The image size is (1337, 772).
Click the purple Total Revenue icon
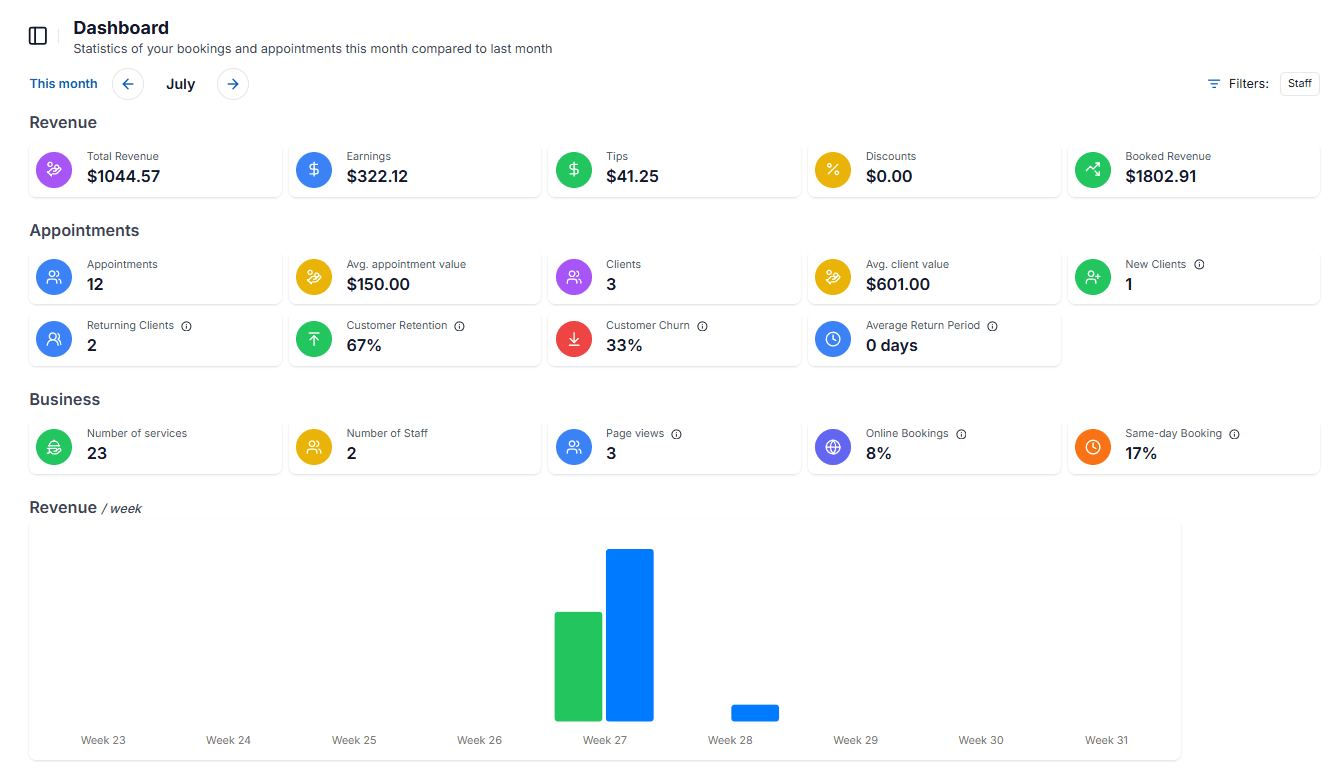tap(53, 169)
